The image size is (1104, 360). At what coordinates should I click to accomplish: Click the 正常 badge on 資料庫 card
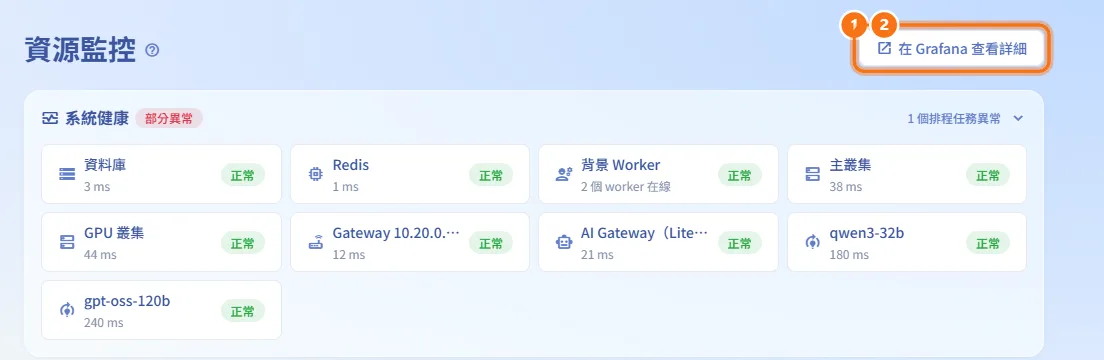coord(243,175)
